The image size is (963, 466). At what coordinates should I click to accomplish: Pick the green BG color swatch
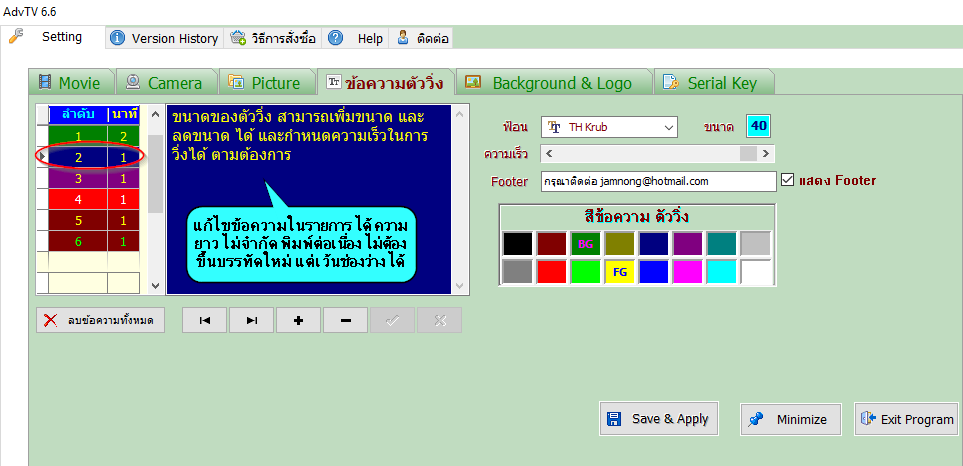point(585,244)
